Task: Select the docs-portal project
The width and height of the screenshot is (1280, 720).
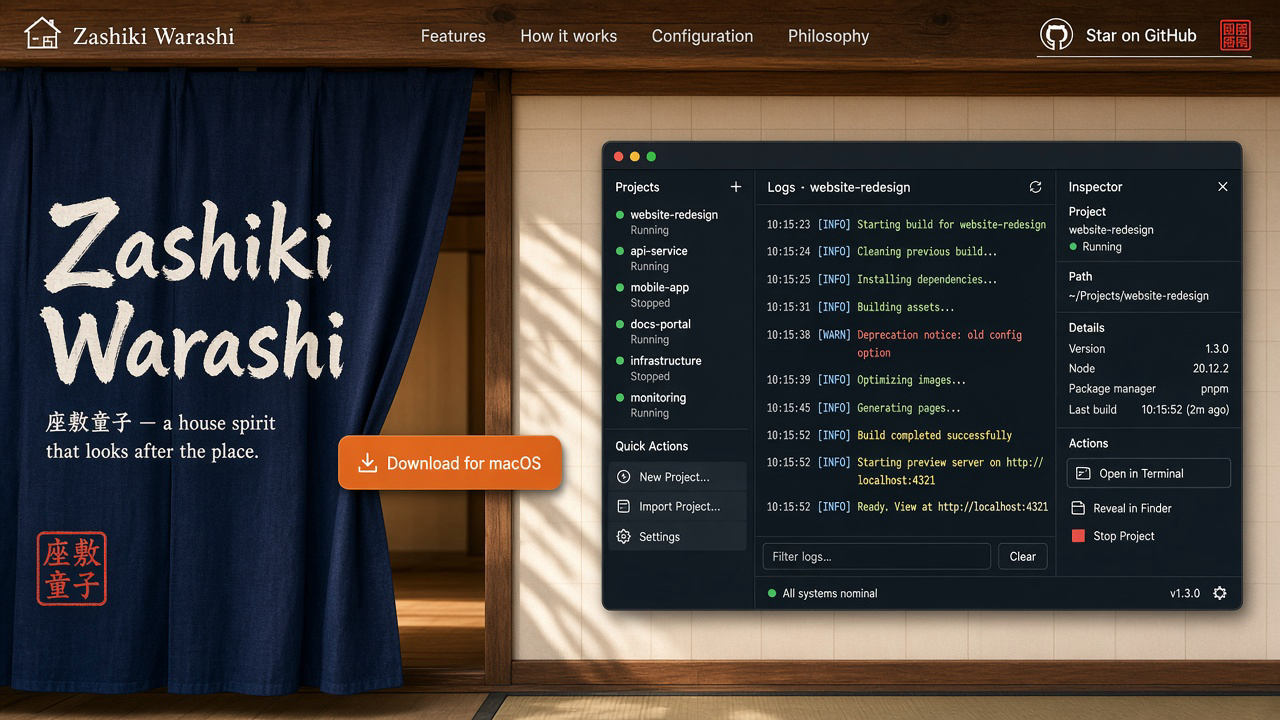Action: [x=677, y=332]
